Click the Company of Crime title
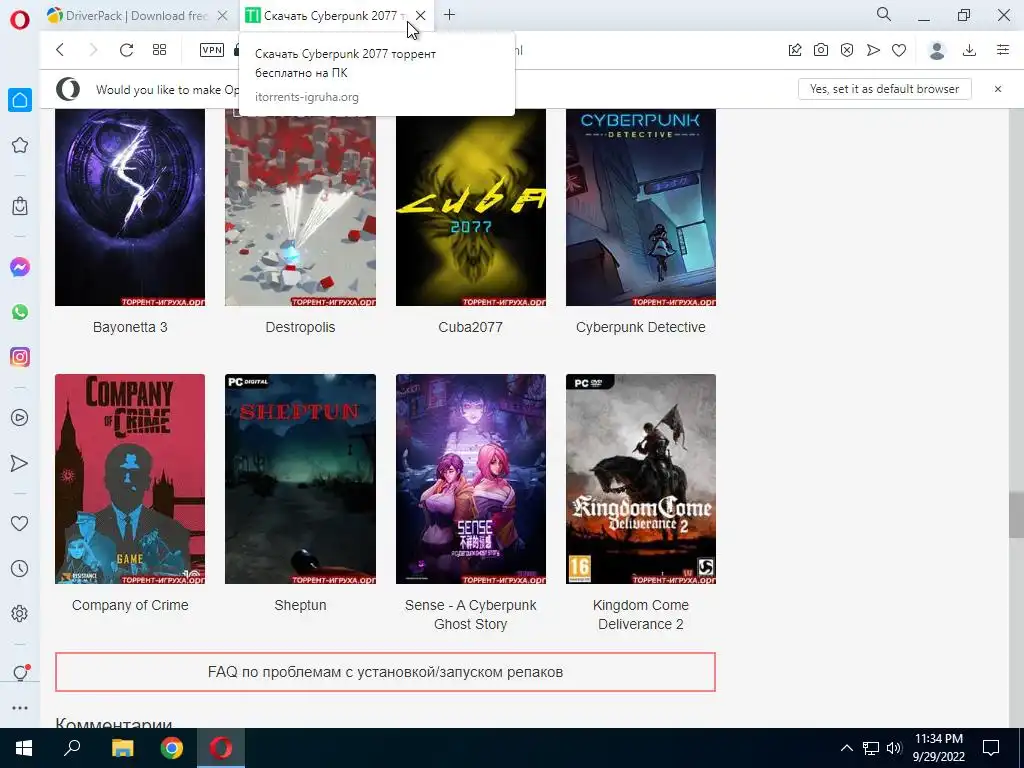 point(130,605)
